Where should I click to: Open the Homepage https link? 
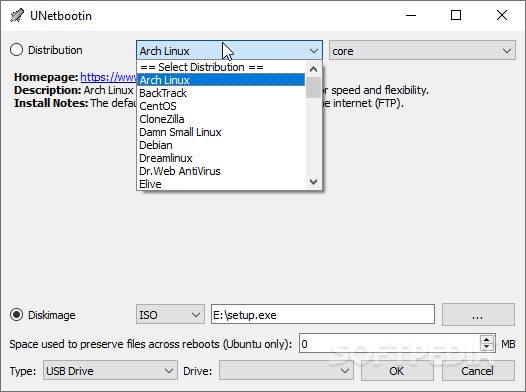[108, 77]
